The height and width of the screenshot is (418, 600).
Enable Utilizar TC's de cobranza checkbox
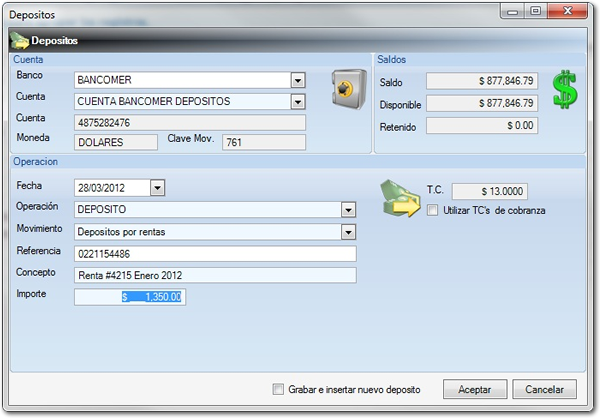tap(432, 210)
